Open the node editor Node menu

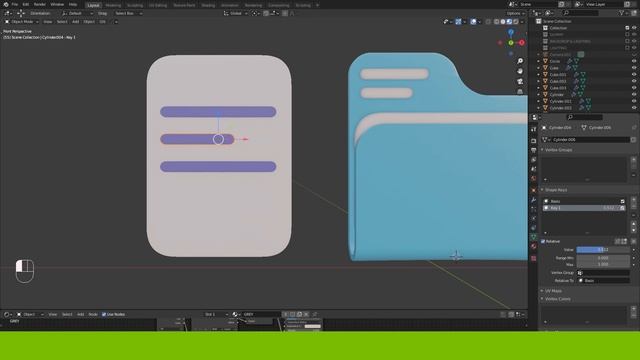coord(93,314)
